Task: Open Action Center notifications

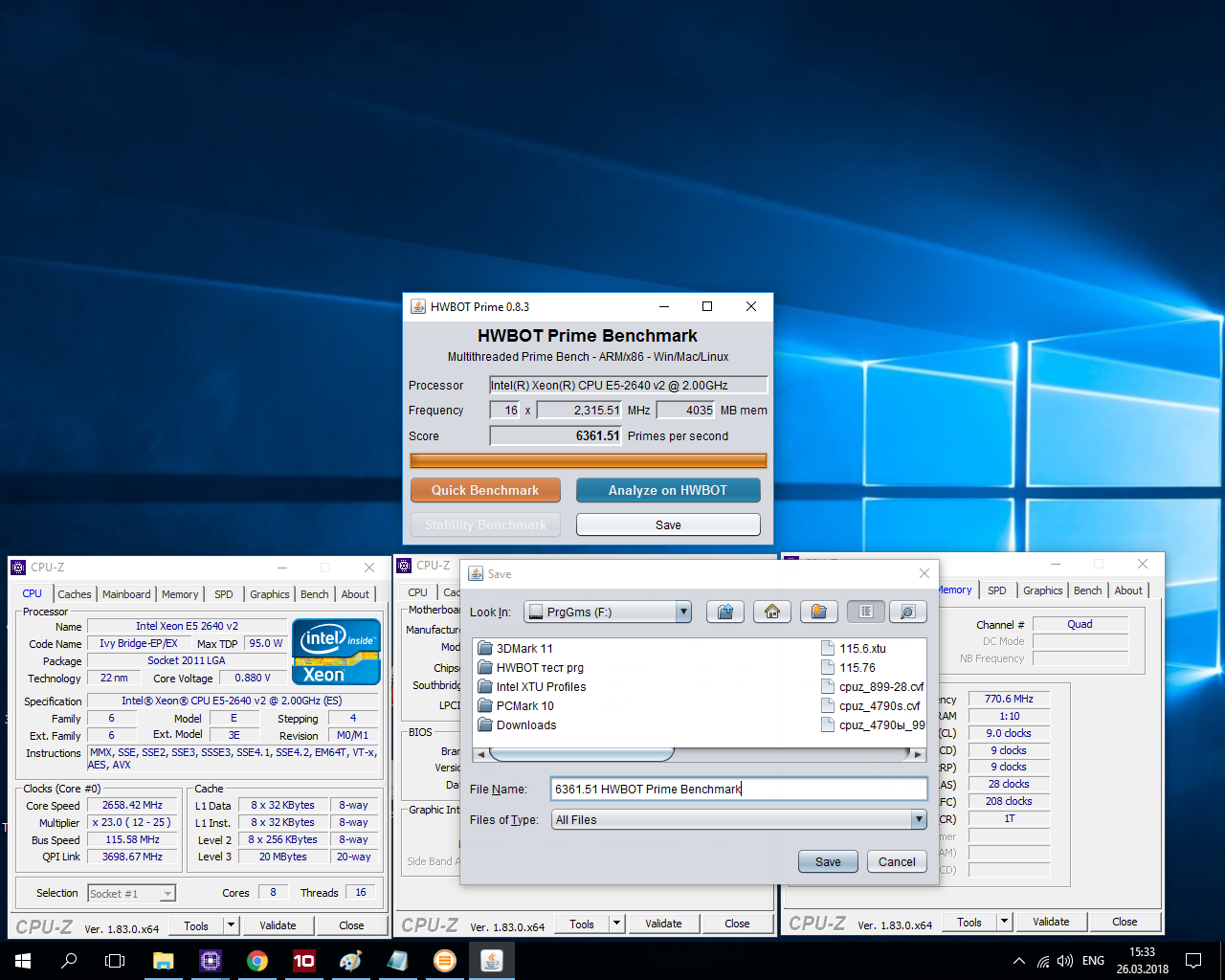Action: click(1193, 961)
